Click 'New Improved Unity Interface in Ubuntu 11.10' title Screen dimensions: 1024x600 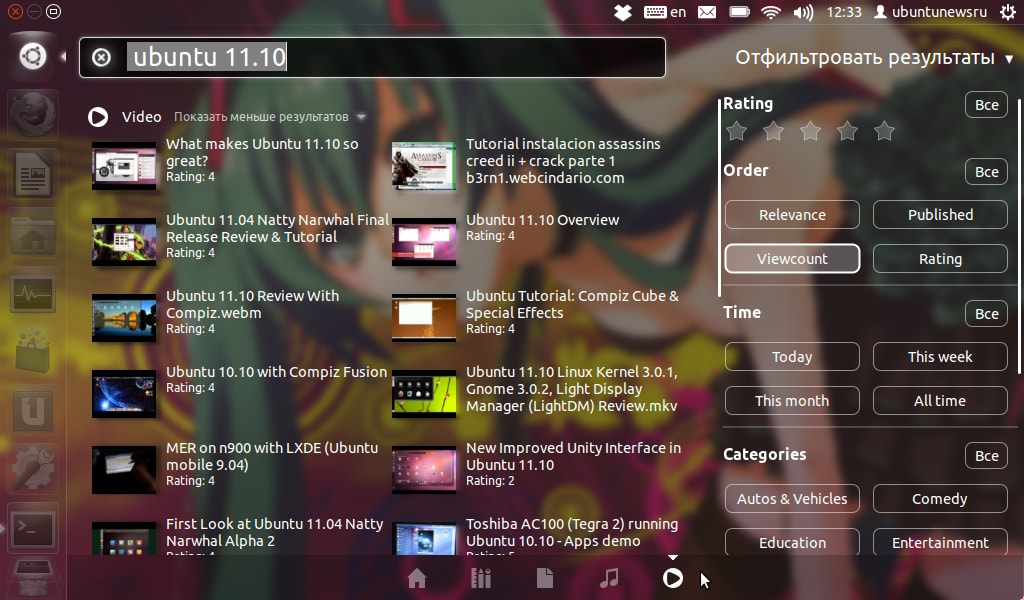[x=573, y=456]
